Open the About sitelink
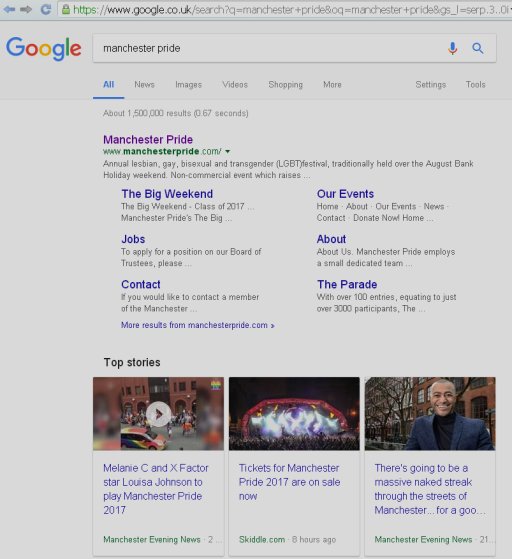Image resolution: width=512 pixels, height=559 pixels. point(331,239)
